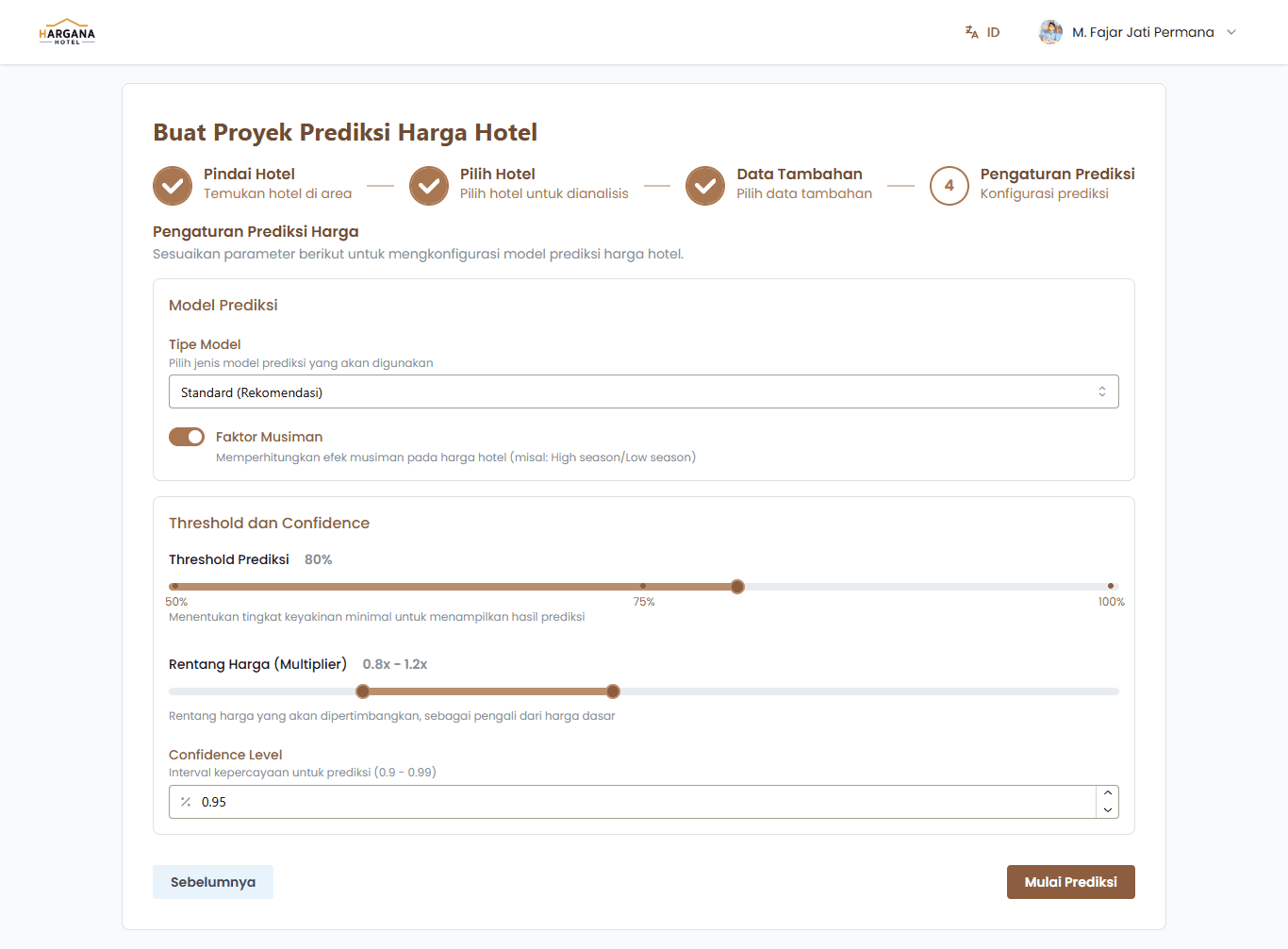Increase Confidence Level with up arrow
This screenshot has width=1288, height=949.
pyautogui.click(x=1108, y=793)
